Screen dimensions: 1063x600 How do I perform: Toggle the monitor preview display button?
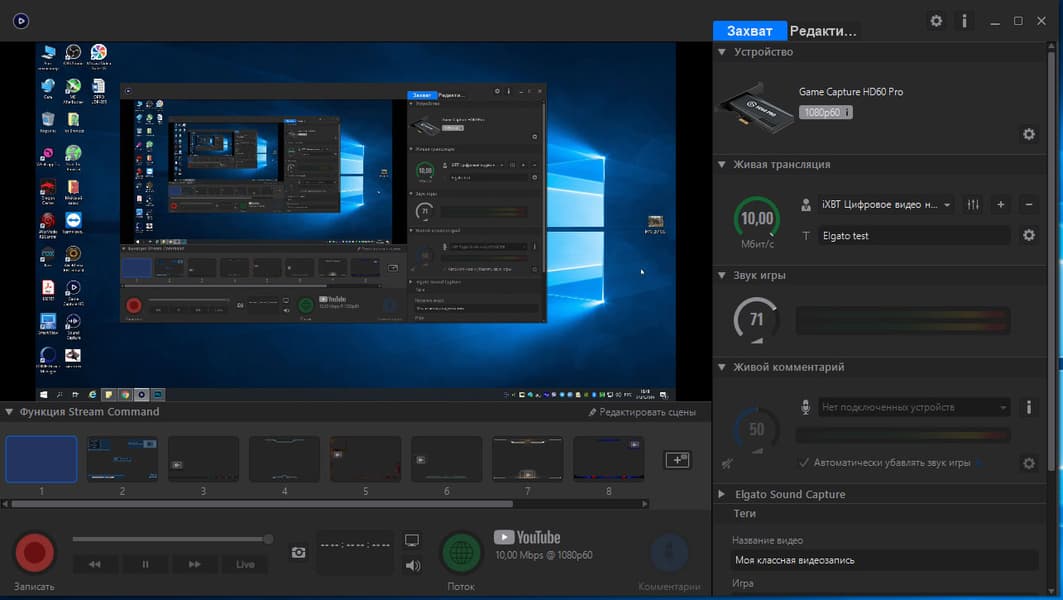pos(412,540)
